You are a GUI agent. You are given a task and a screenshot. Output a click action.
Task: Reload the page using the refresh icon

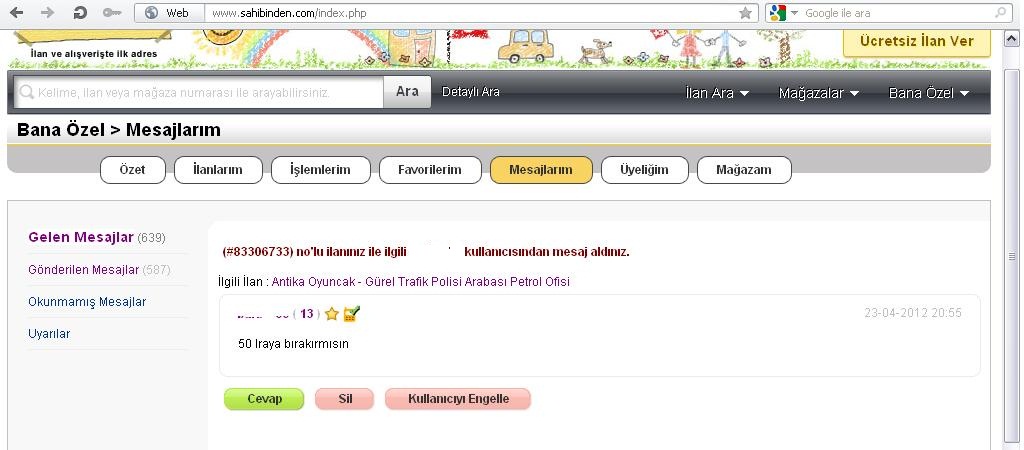(x=80, y=12)
